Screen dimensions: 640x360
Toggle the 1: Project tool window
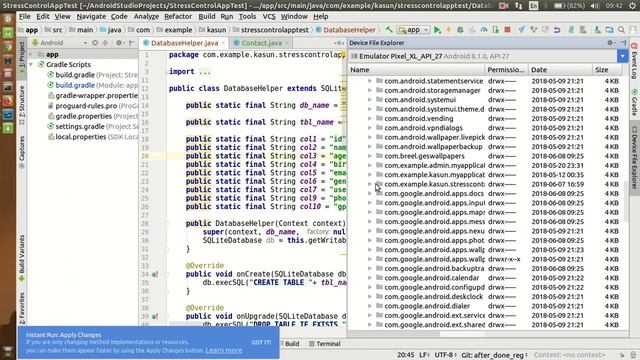[22, 58]
